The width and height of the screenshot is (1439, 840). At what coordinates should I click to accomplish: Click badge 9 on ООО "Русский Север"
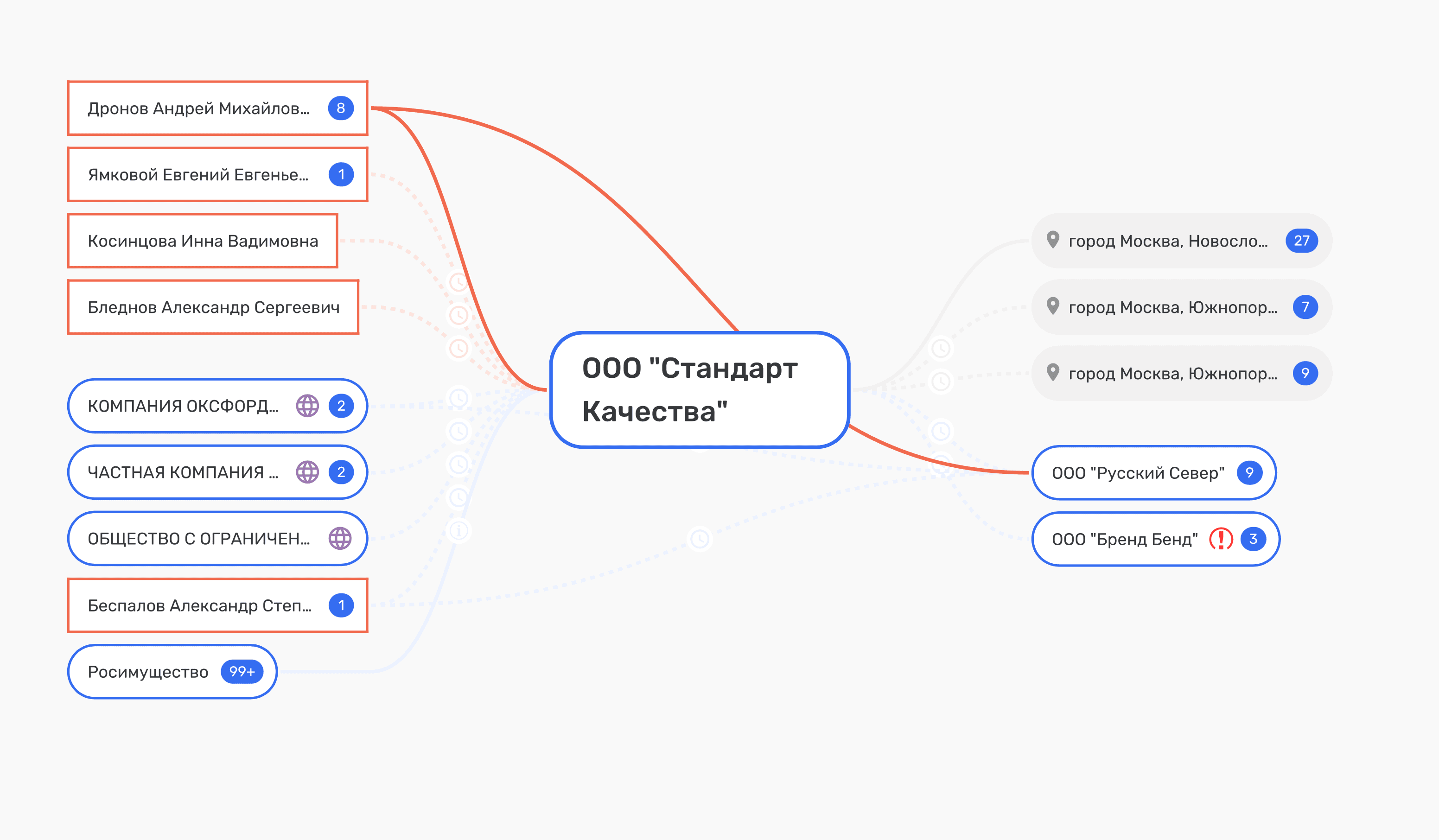tap(1249, 473)
